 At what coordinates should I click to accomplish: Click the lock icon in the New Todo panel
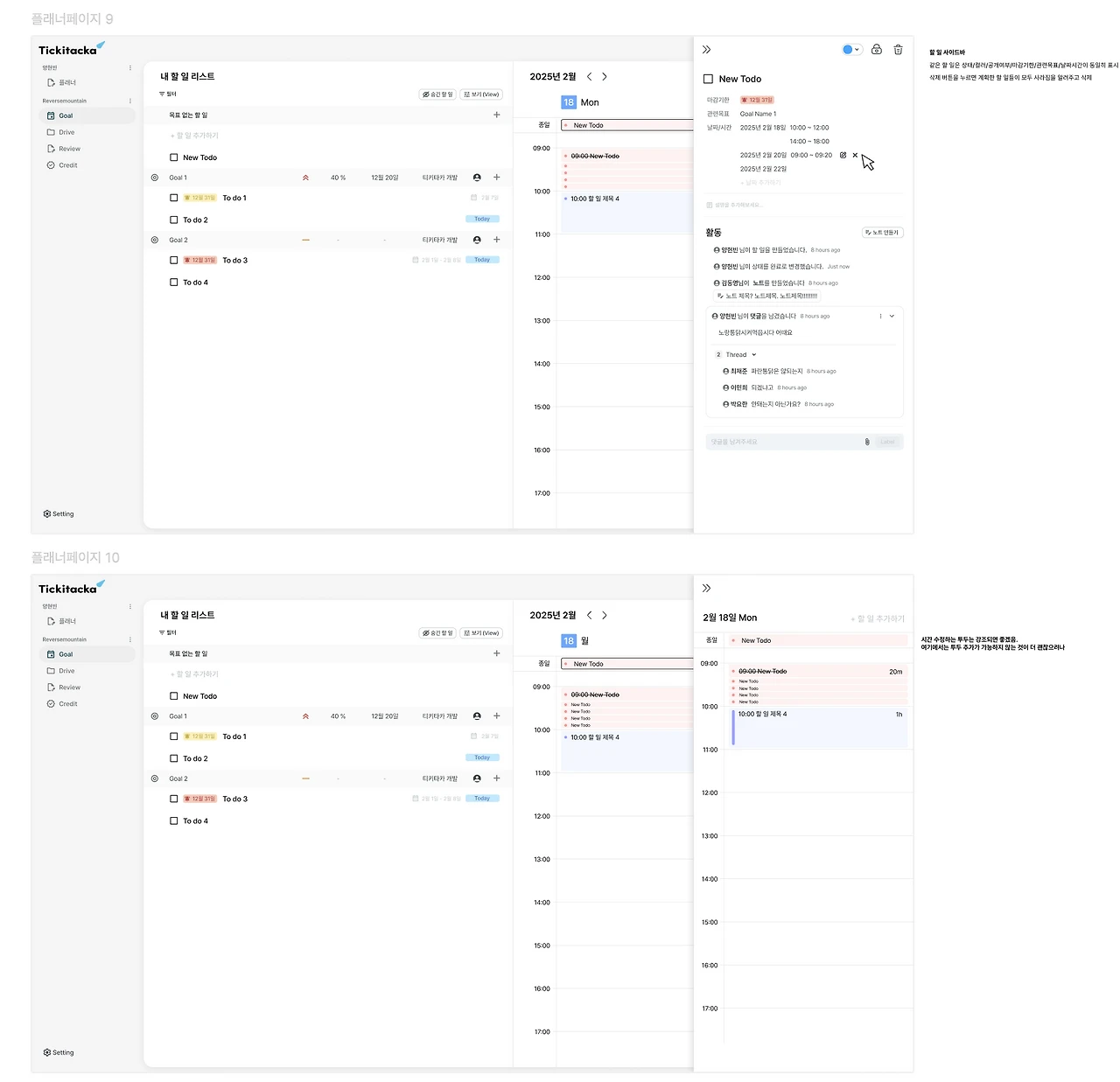[876, 50]
